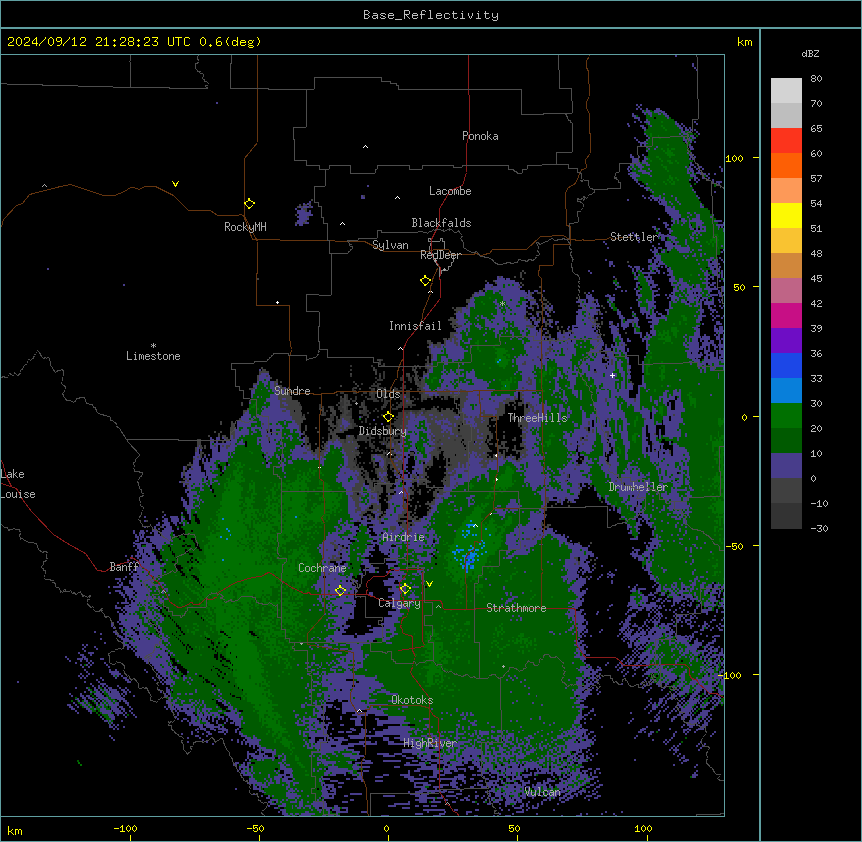Pick the bright green 20-30 dBZ legend swatch
The width and height of the screenshot is (862, 842).
[786, 416]
